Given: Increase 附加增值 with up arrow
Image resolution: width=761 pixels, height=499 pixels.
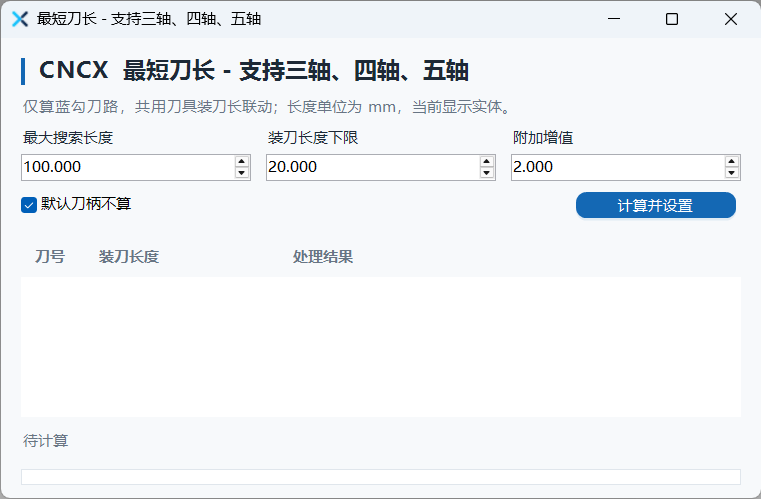Looking at the screenshot, I should coord(732,161).
